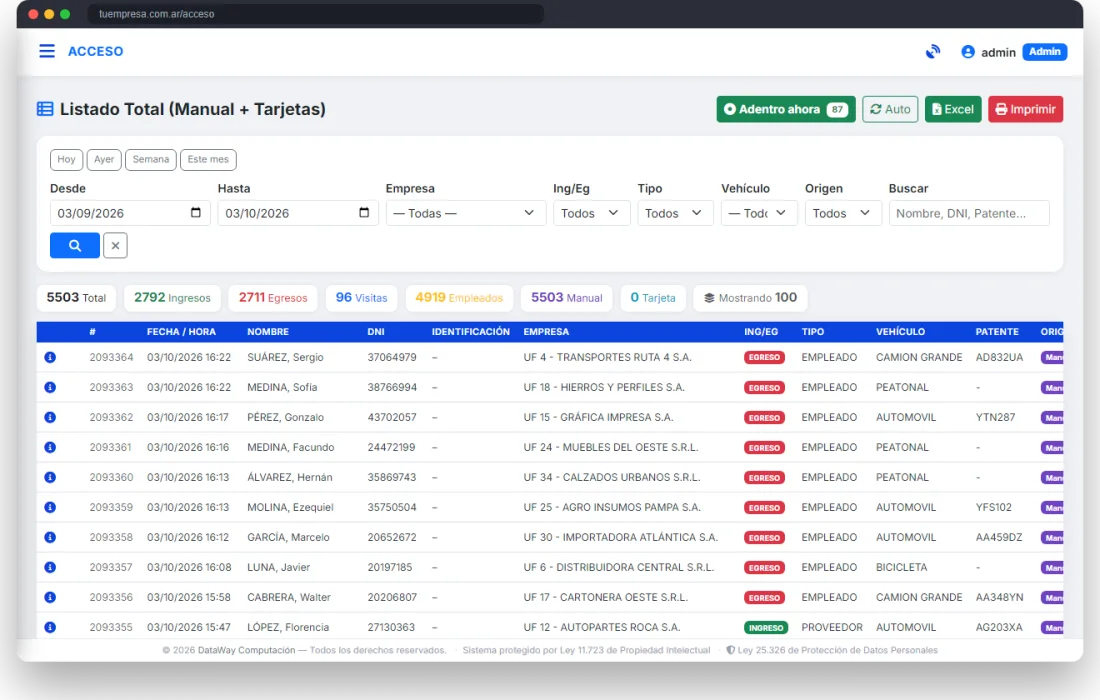
Task: Click UF 30 - IMPORTADORA ATLÁNTICA S.A.
Action: point(620,537)
